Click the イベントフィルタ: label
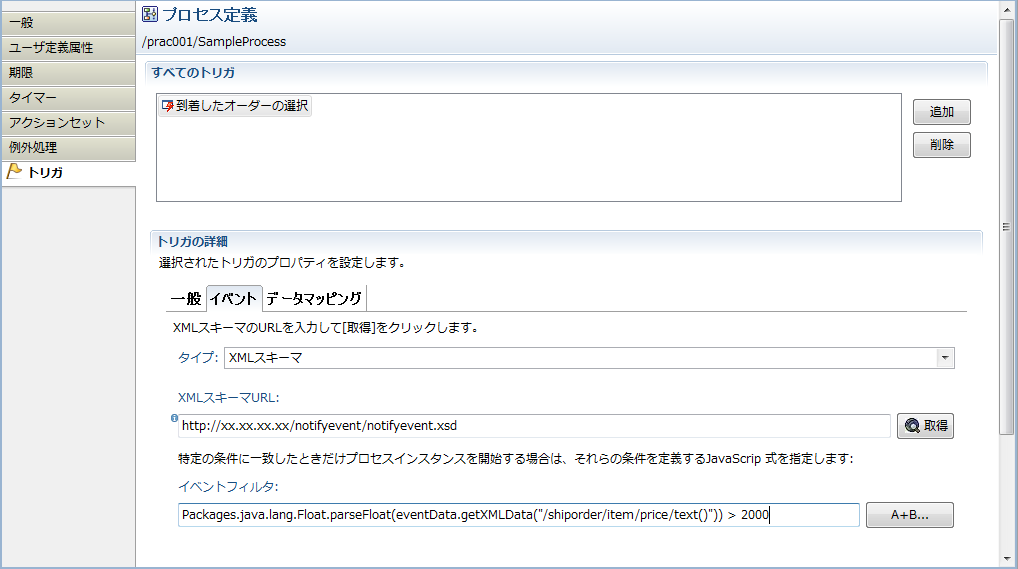1018x569 pixels. point(229,487)
